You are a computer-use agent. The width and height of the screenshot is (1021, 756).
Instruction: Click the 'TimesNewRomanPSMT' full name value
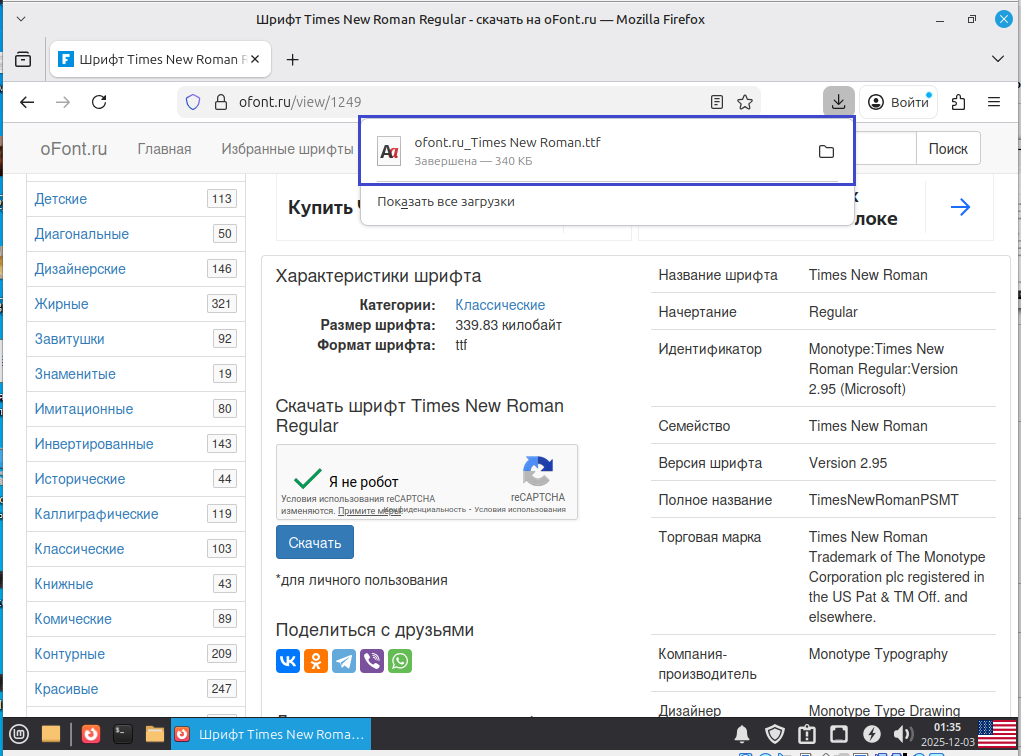tap(884, 500)
